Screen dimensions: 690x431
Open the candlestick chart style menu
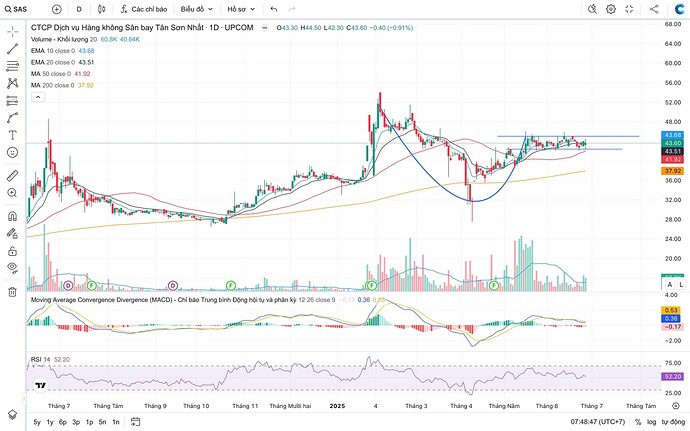pos(102,9)
